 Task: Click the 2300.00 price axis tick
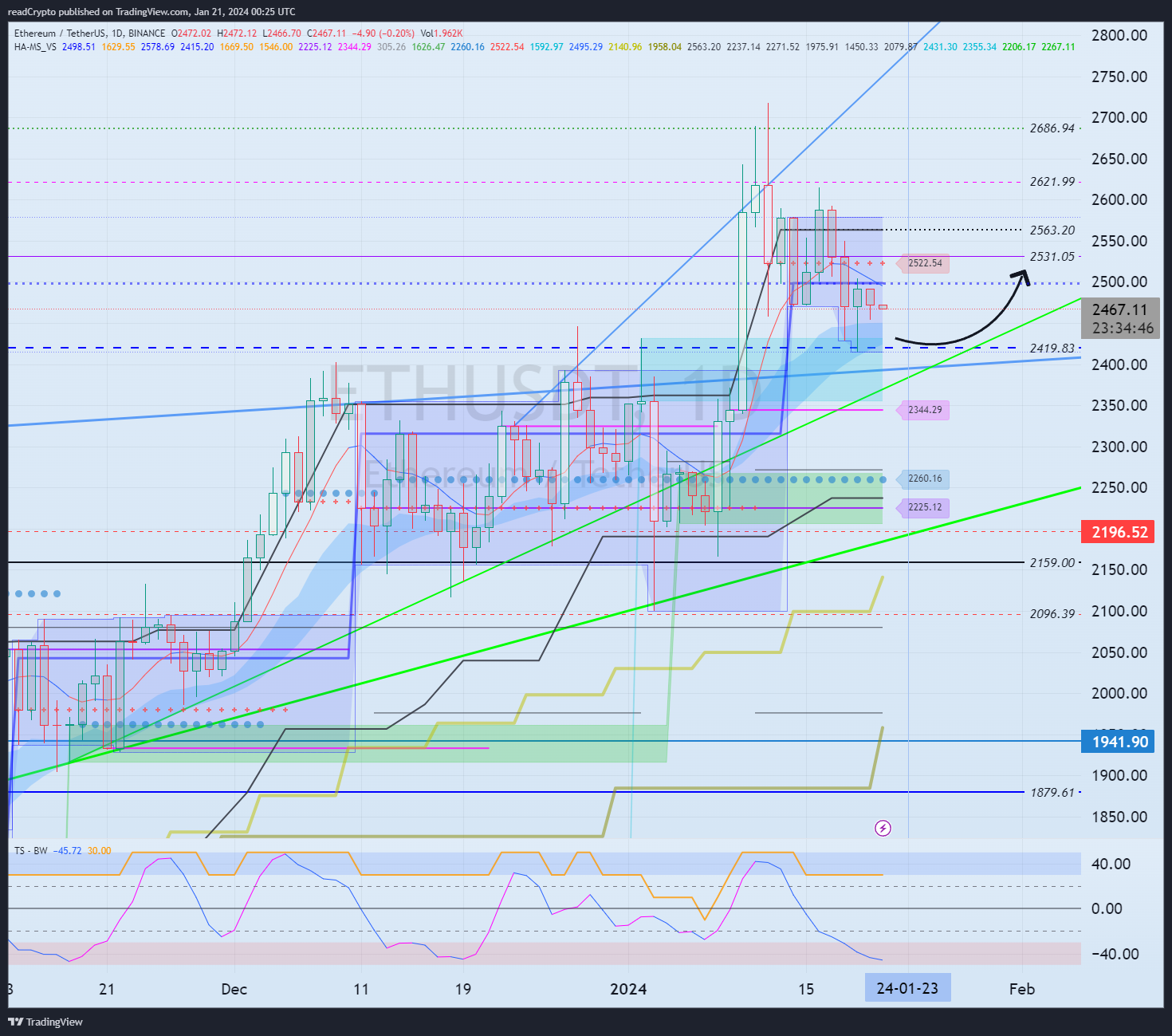click(x=1119, y=447)
